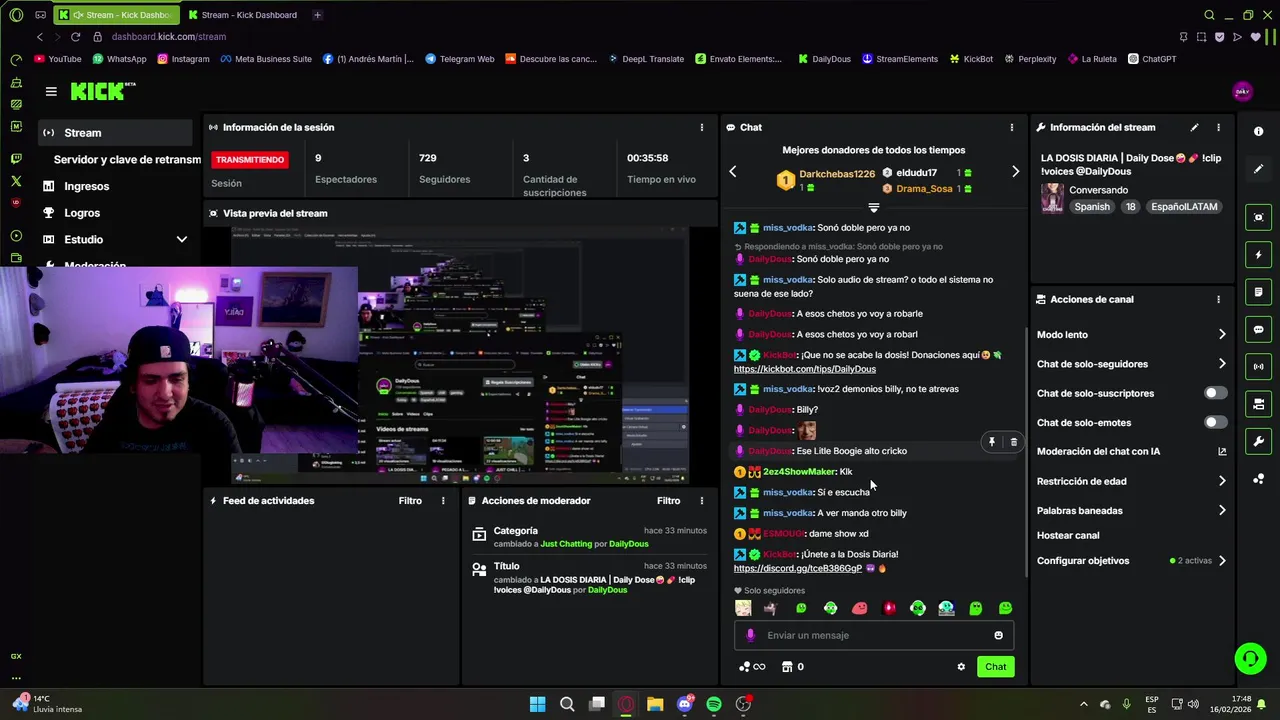Click the Just Chatting category link
Viewport: 1280px width, 720px height.
(566, 544)
